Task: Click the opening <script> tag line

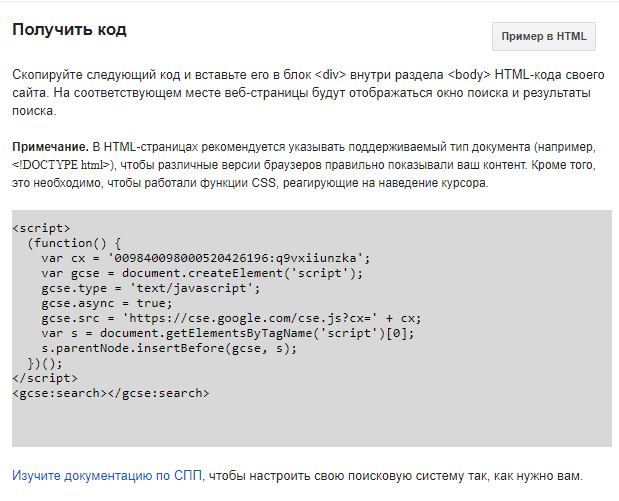Action: click(x=41, y=228)
